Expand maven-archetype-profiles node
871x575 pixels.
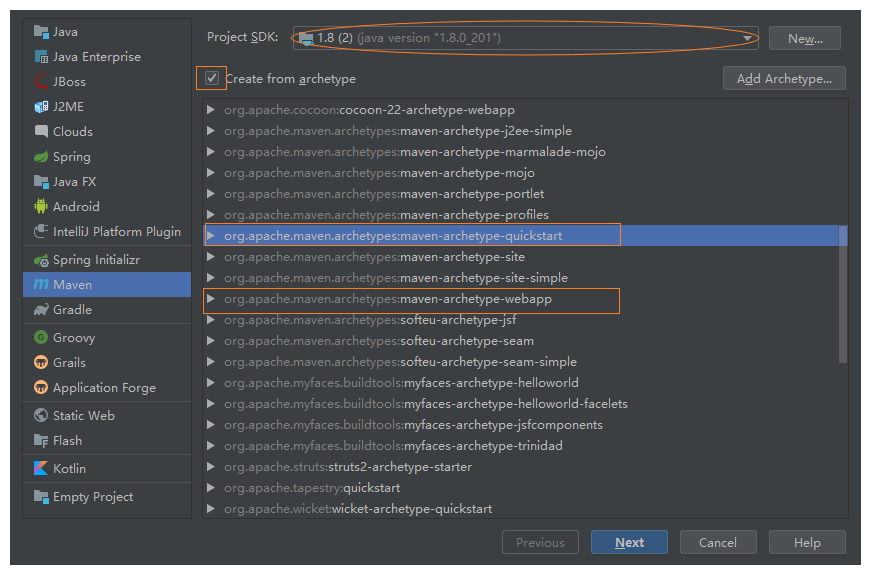(x=211, y=215)
